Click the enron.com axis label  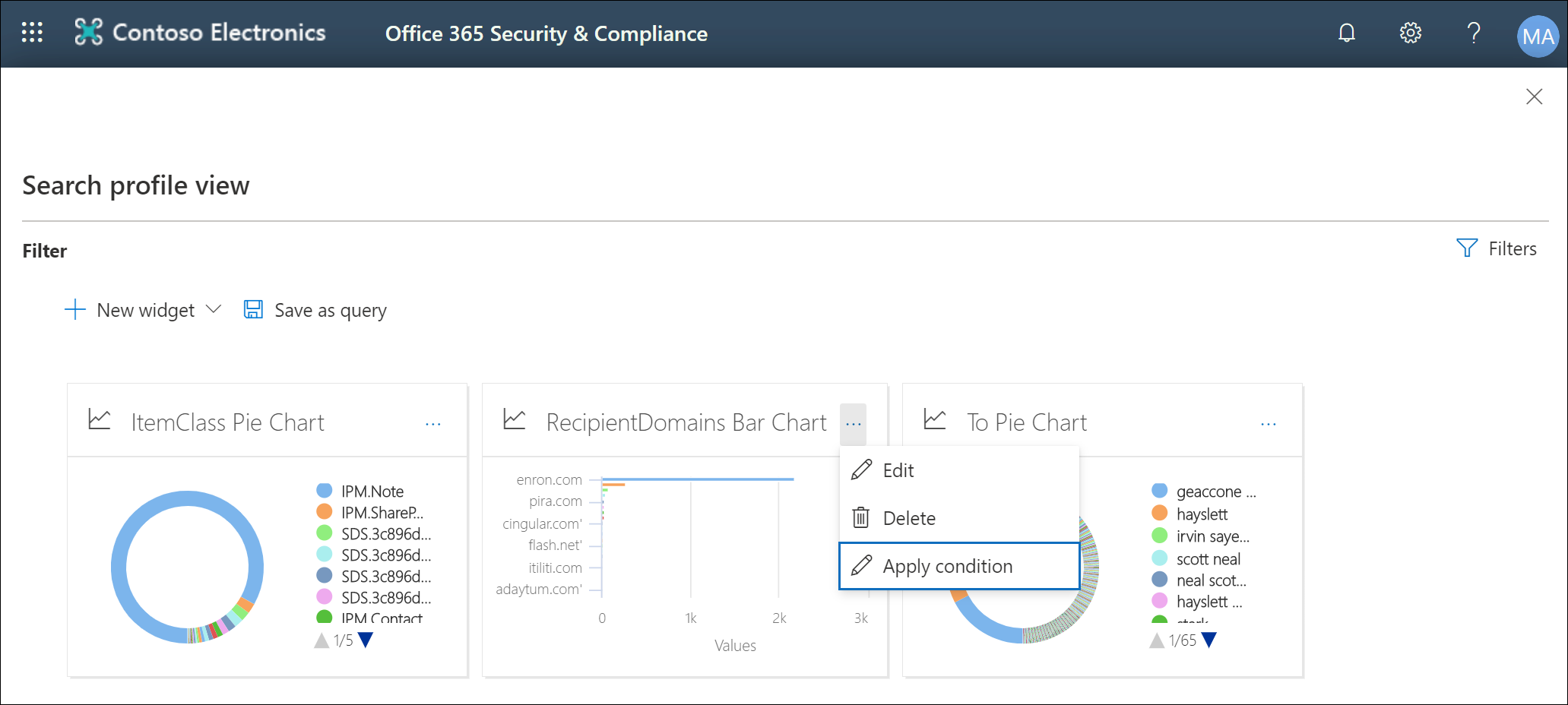tap(549, 480)
